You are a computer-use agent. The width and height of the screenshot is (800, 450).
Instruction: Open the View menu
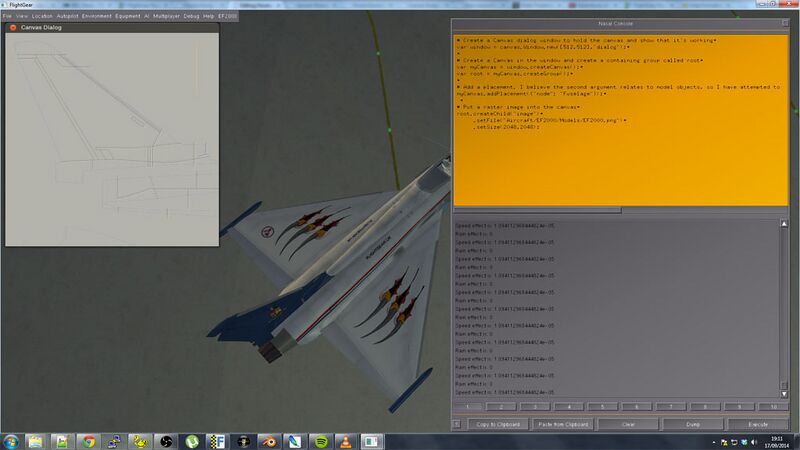tap(22, 16)
